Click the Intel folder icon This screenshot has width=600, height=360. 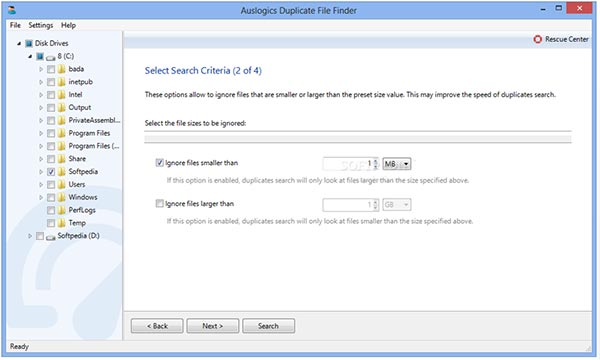[62, 95]
